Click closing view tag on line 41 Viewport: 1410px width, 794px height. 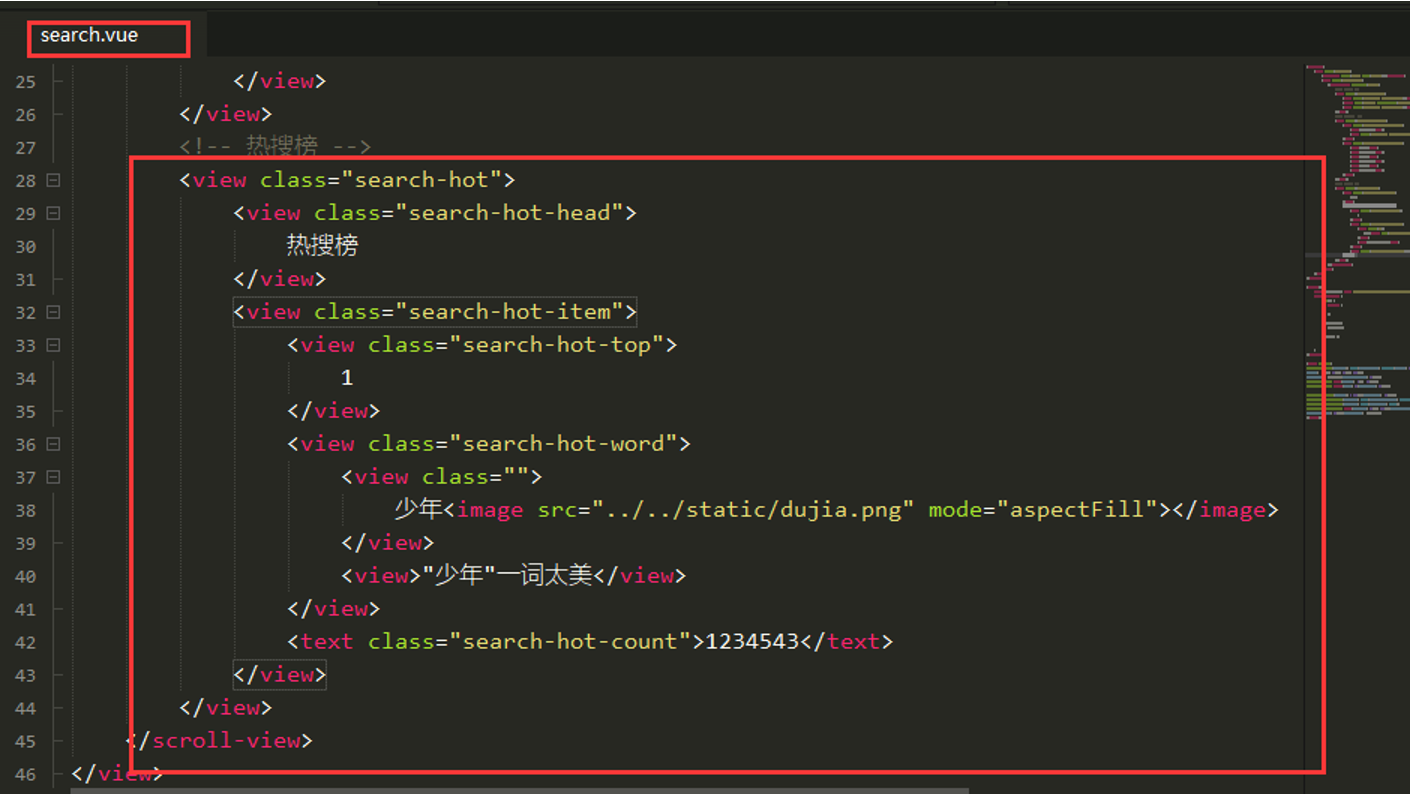[x=334, y=609]
